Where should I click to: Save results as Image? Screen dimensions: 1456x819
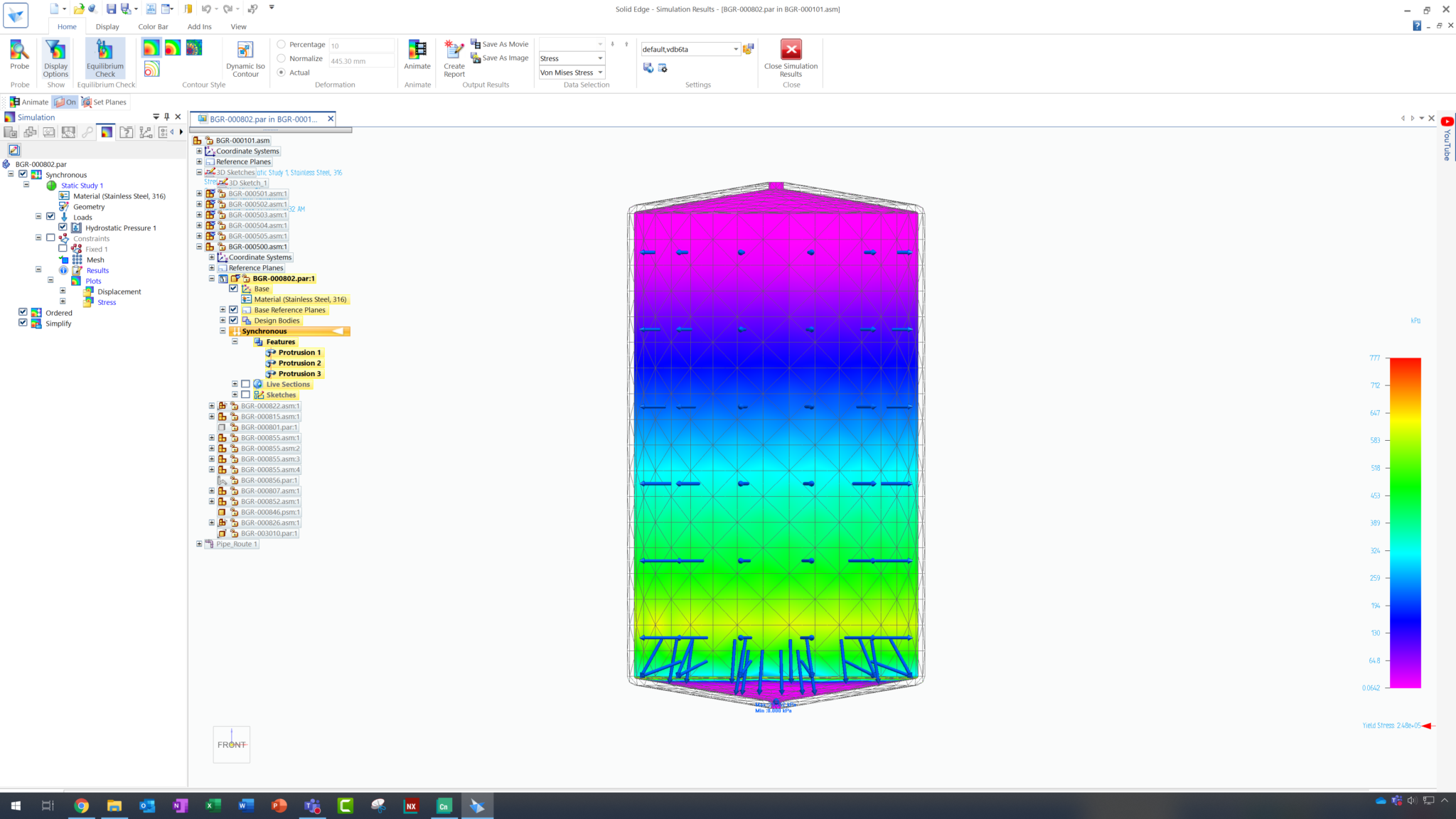[x=499, y=58]
